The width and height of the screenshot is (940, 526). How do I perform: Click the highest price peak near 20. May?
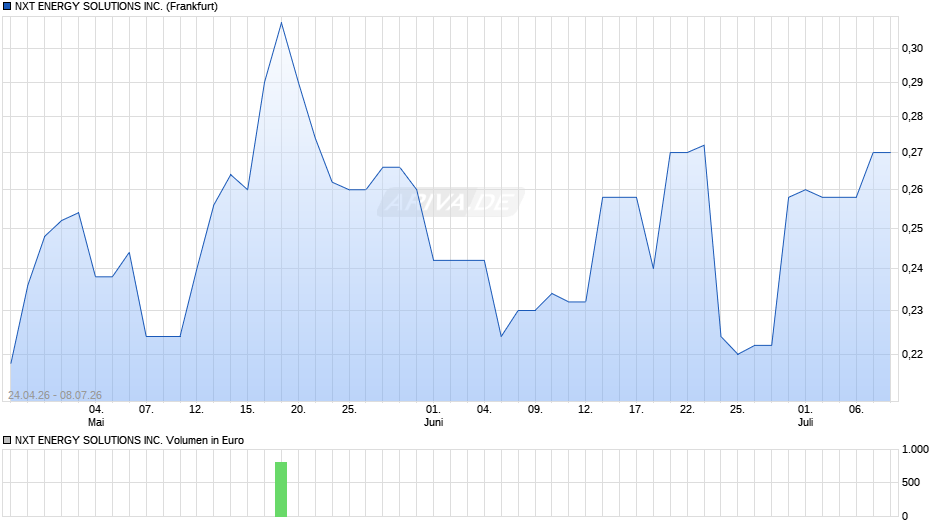pos(281,23)
